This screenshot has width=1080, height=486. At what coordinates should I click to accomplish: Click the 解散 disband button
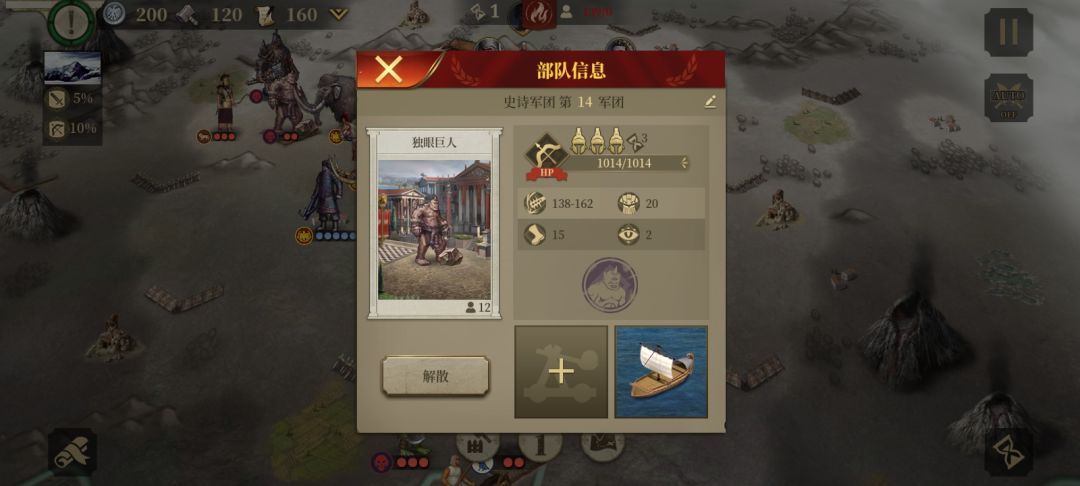[x=435, y=376]
